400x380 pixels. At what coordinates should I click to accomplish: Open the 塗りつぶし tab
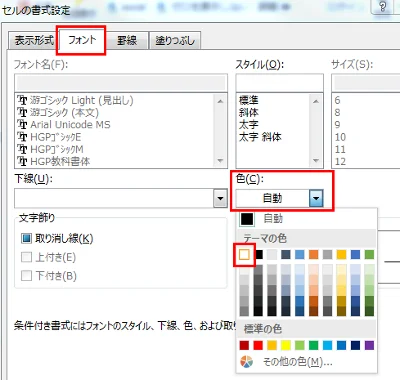175,41
